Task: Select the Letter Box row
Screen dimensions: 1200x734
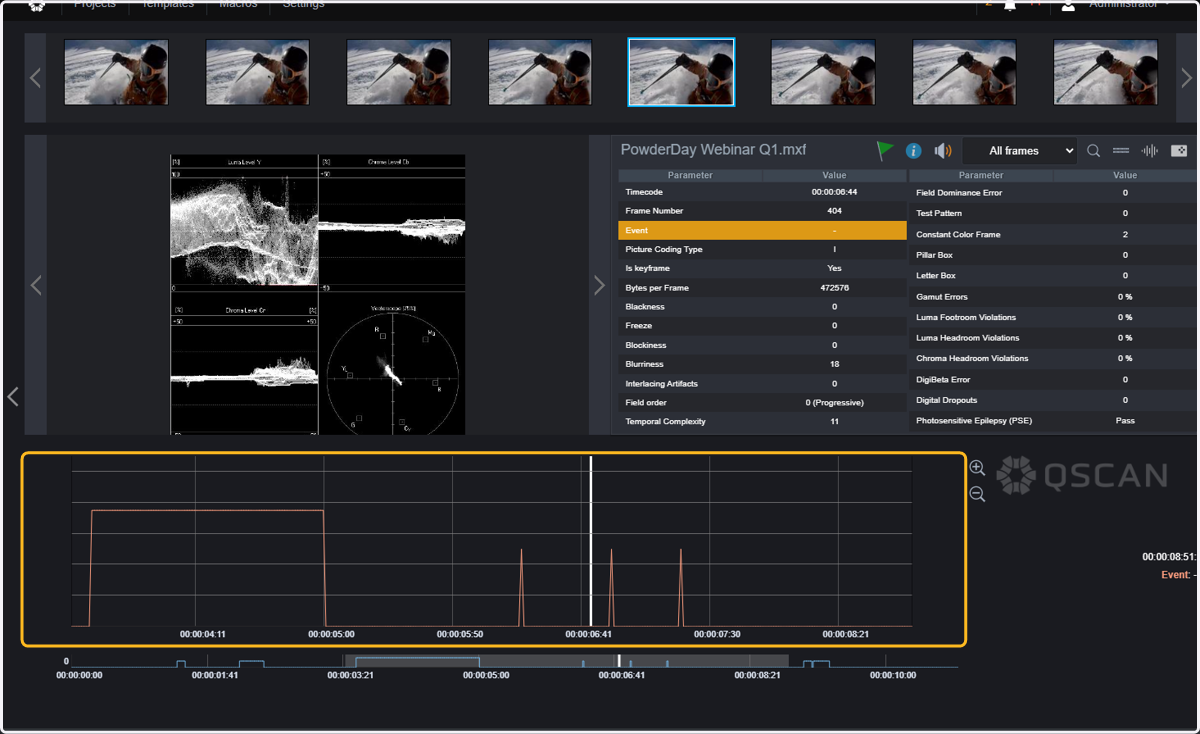Action: click(1054, 276)
